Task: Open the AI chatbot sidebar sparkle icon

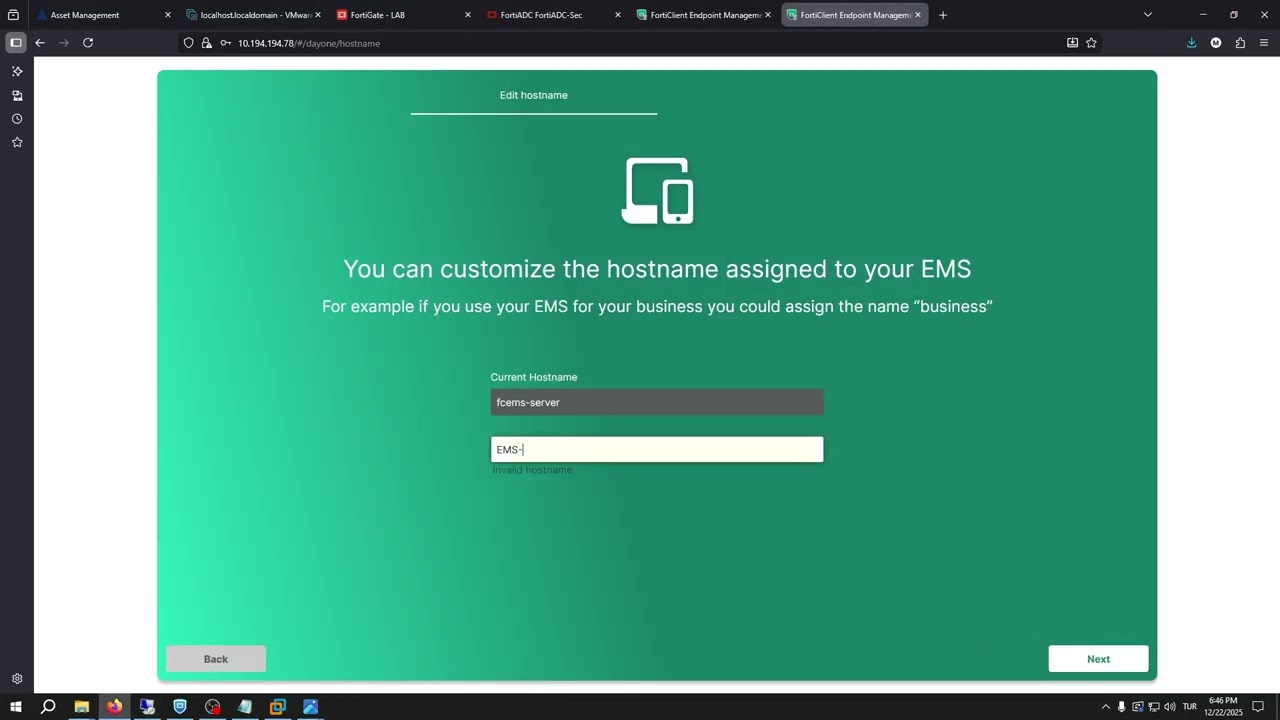Action: click(17, 72)
